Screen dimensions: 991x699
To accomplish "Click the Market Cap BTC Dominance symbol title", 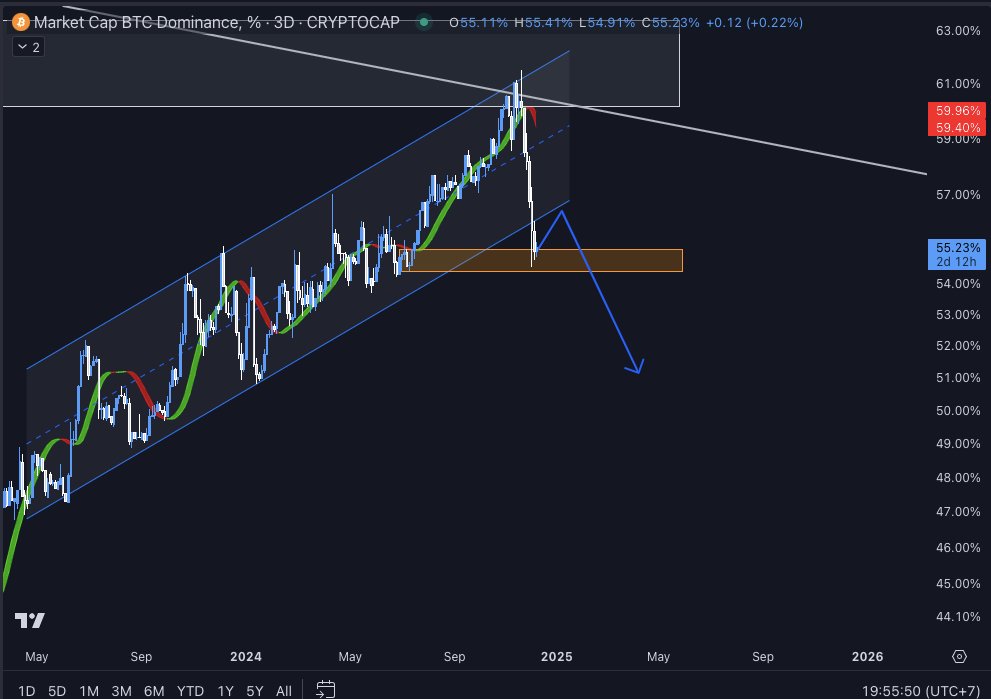I will point(217,23).
